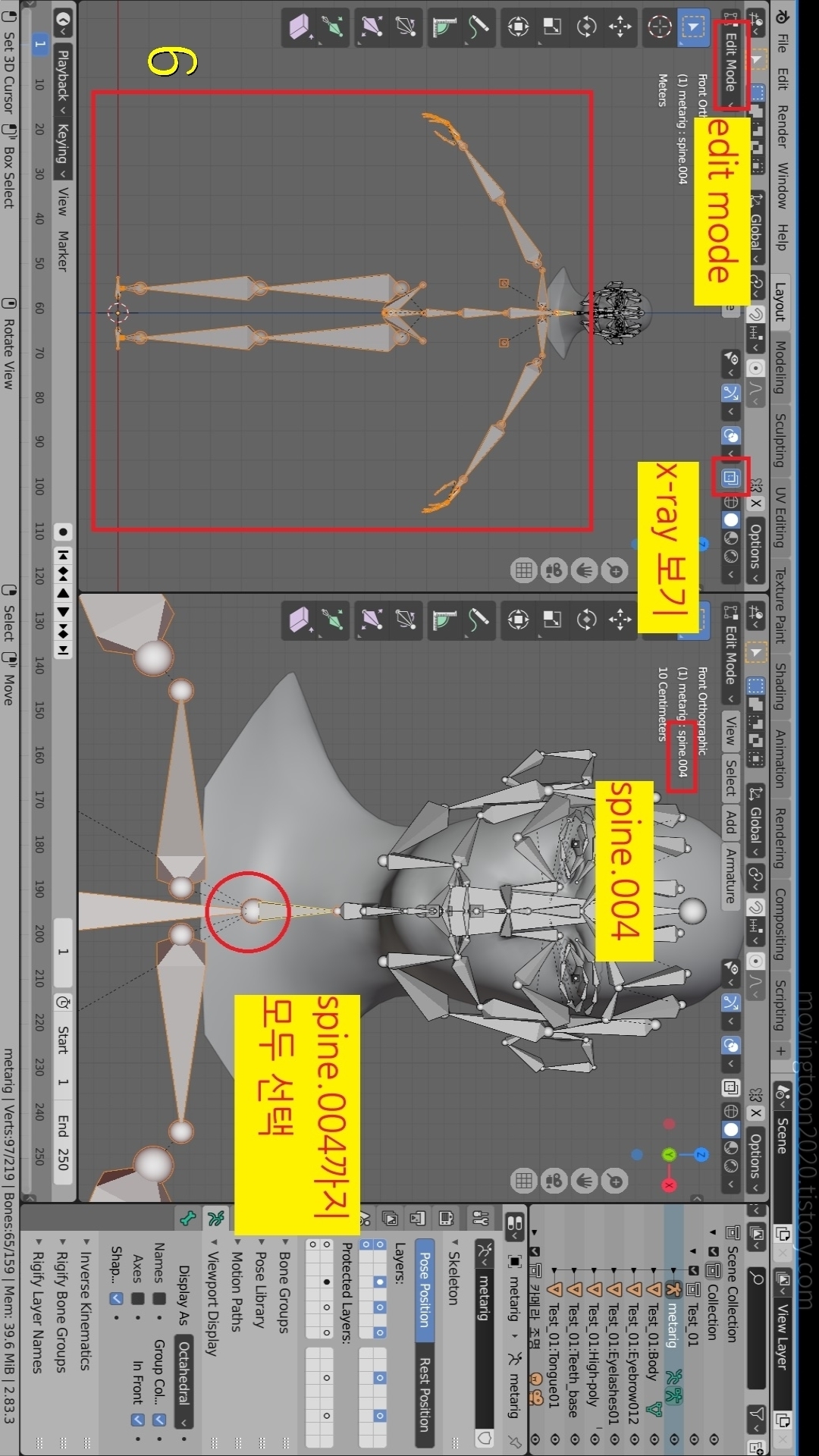Open the Tool settings properties tab
Screen dimensions: 819x1456
[480, 1219]
